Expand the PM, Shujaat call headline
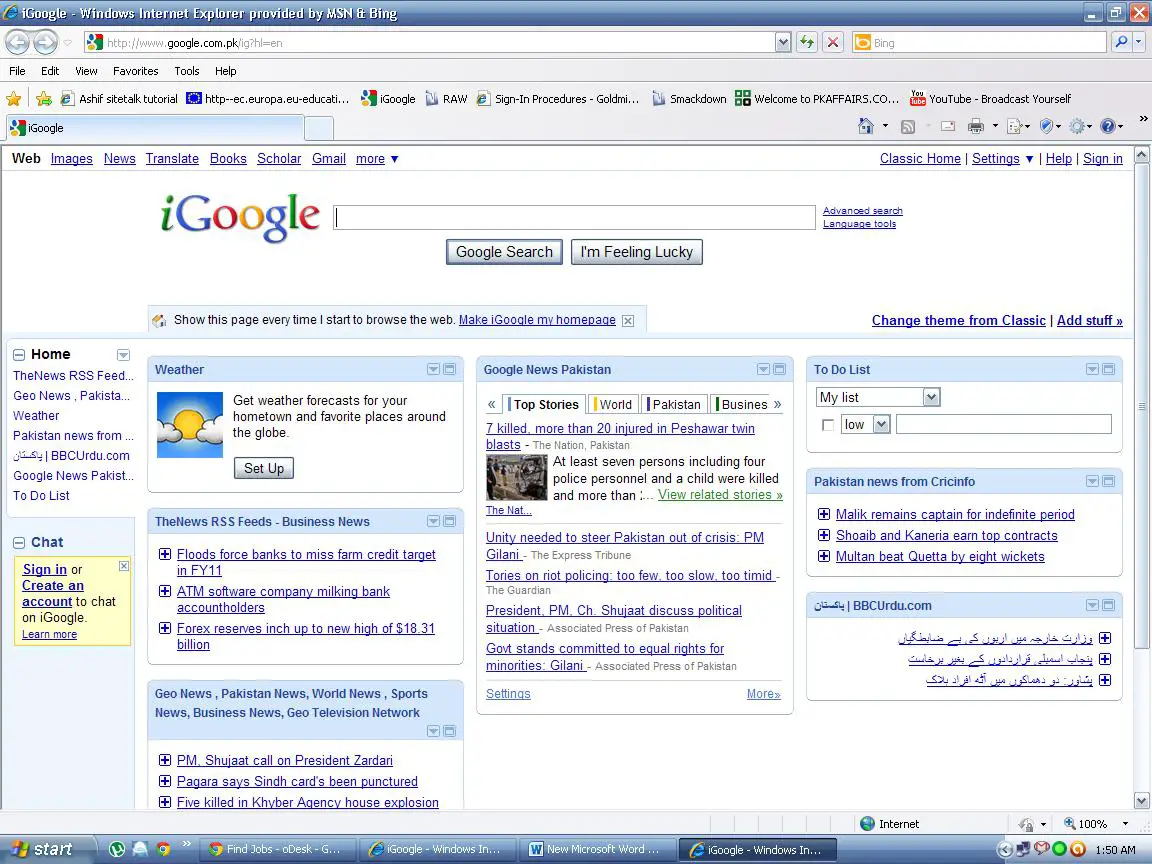This screenshot has height=864, width=1152. 165,760
